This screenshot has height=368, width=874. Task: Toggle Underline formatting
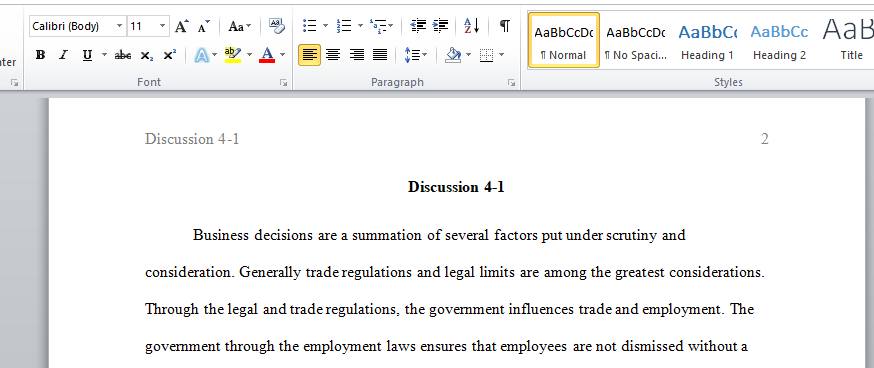pos(87,55)
